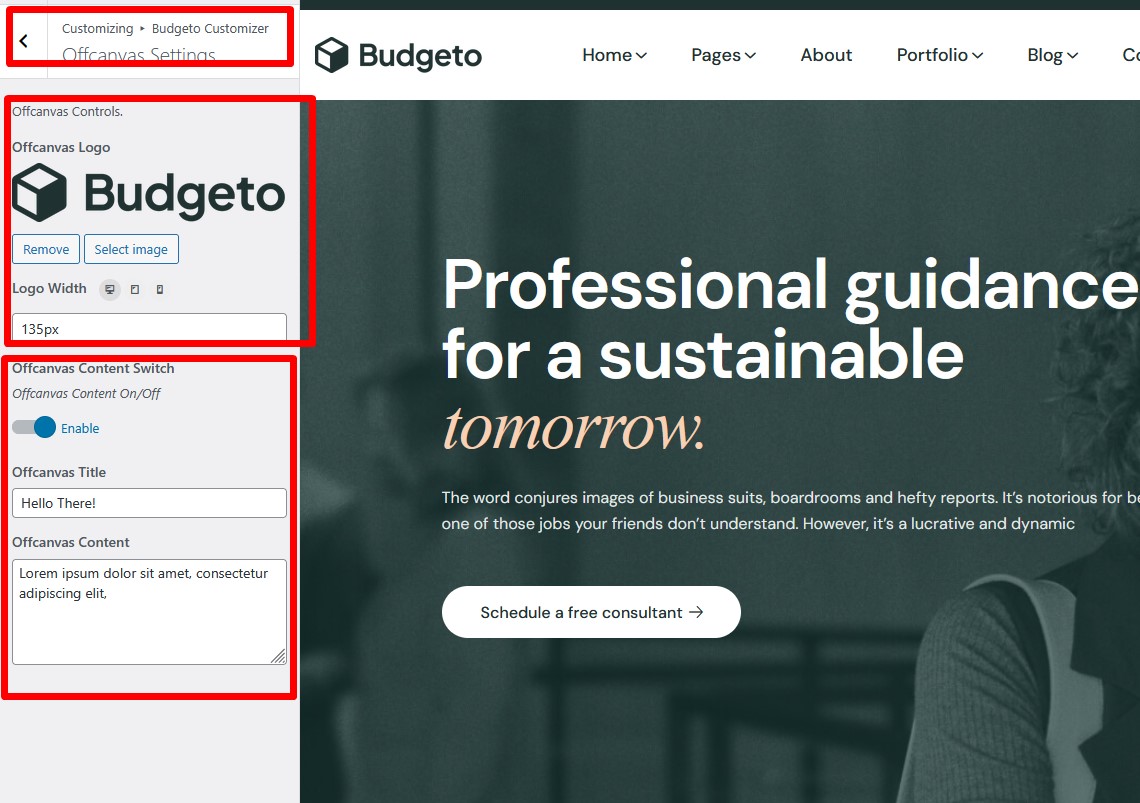Focus the Offcanvas Title text field
The width and height of the screenshot is (1140, 803).
pyautogui.click(x=149, y=503)
